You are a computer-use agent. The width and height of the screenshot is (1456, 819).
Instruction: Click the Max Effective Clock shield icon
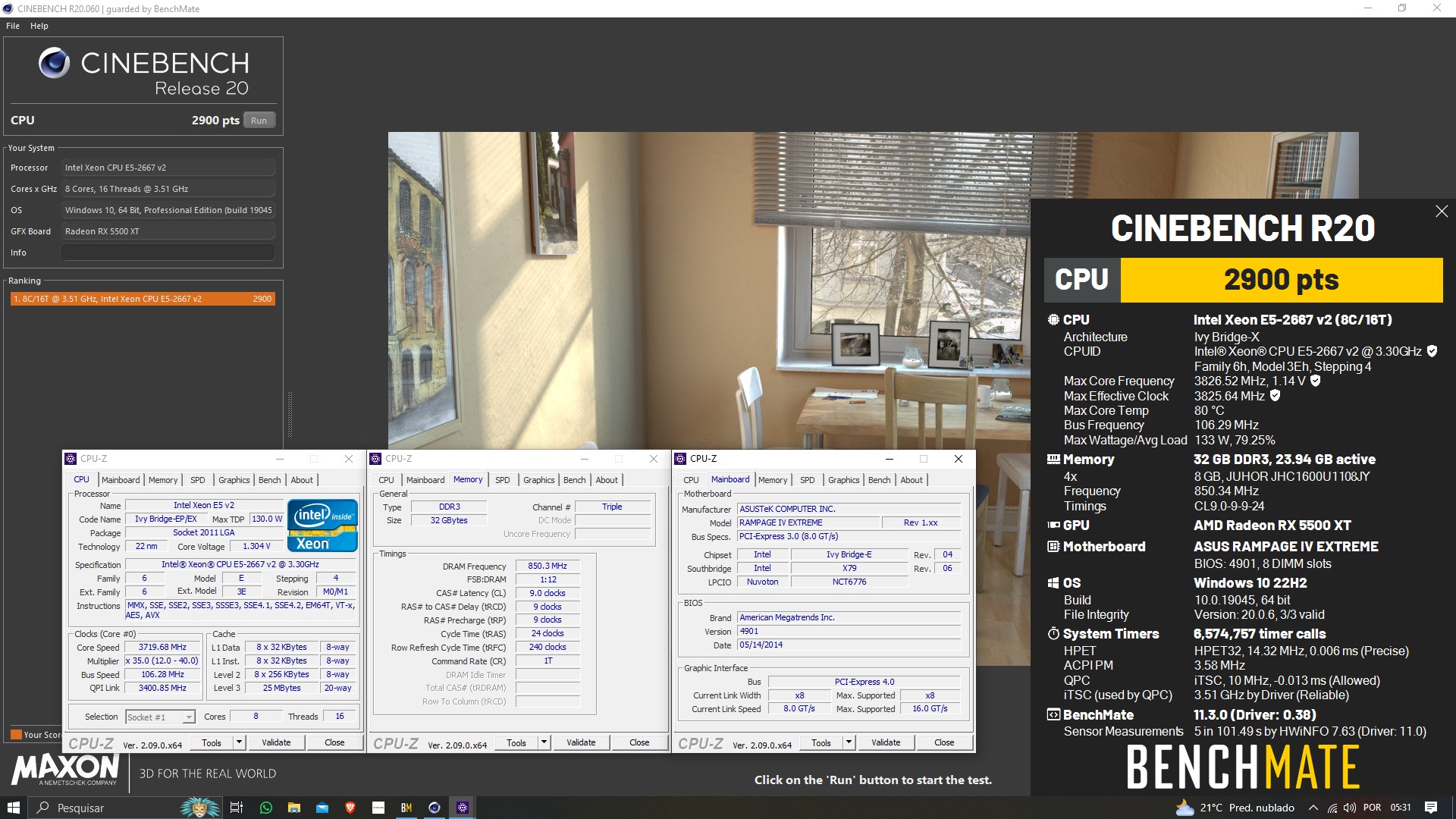click(x=1276, y=396)
